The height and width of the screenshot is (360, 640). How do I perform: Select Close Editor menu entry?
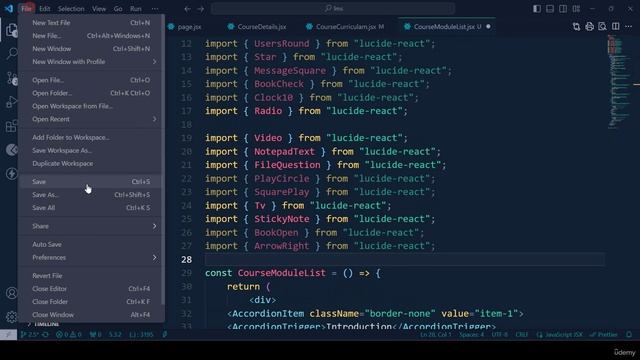pyautogui.click(x=91, y=289)
